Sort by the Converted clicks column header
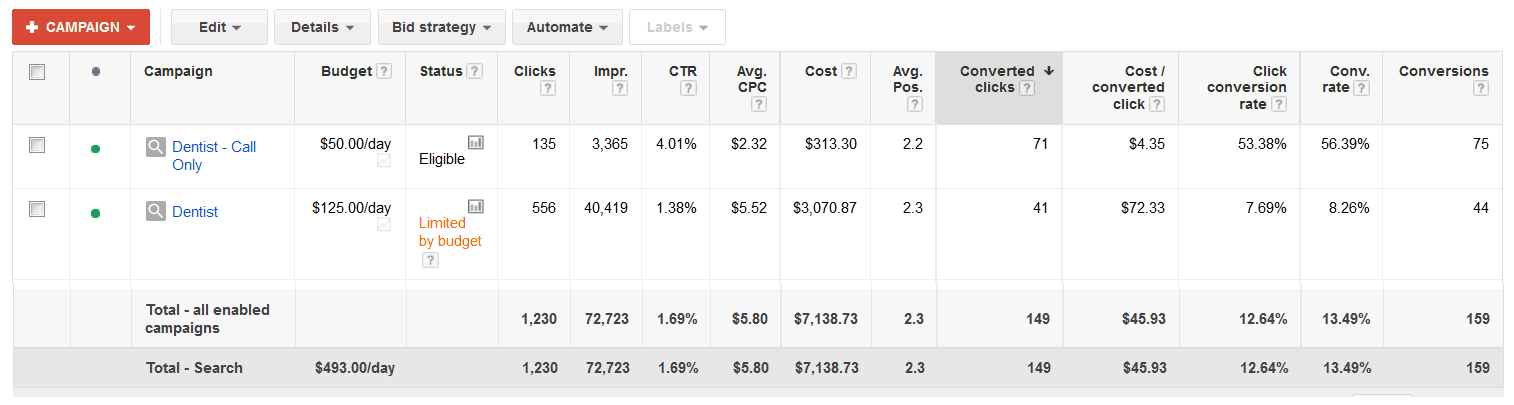 (996, 72)
